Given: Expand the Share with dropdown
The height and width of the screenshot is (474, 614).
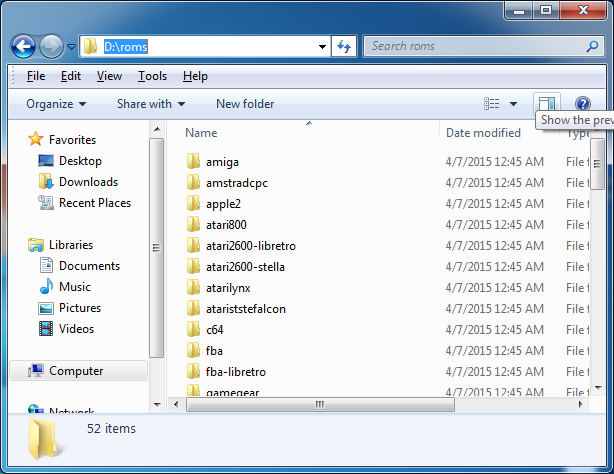Looking at the screenshot, I should (x=151, y=104).
